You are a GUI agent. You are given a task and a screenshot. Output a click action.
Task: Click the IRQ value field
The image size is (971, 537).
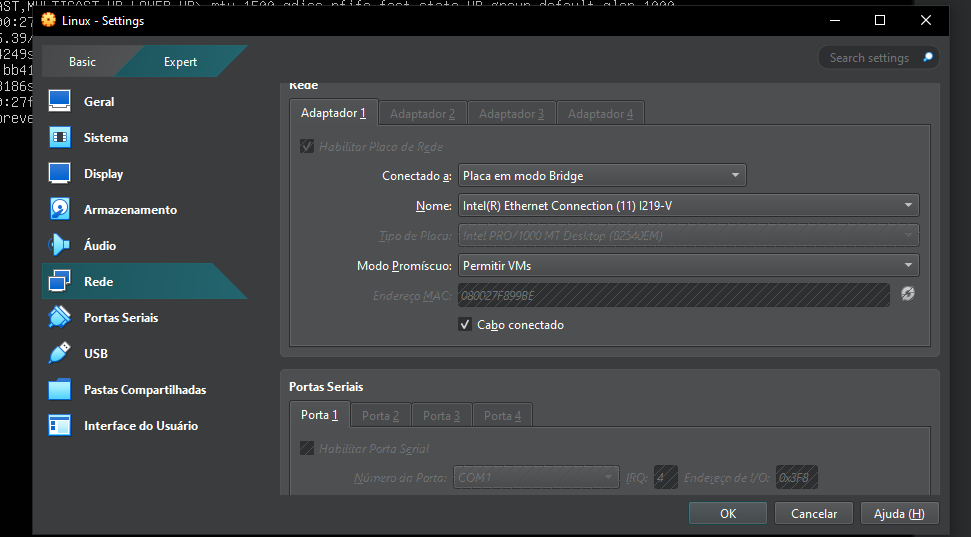[666, 478]
